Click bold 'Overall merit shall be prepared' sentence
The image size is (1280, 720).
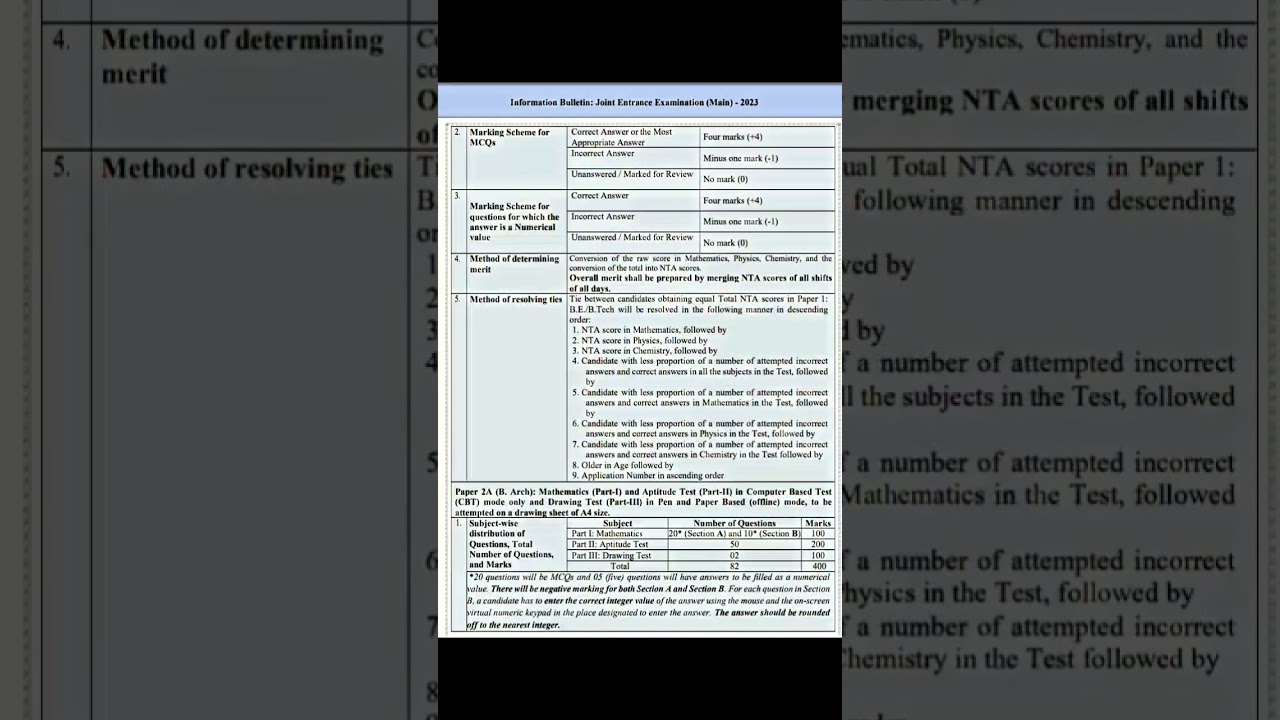[x=700, y=283]
